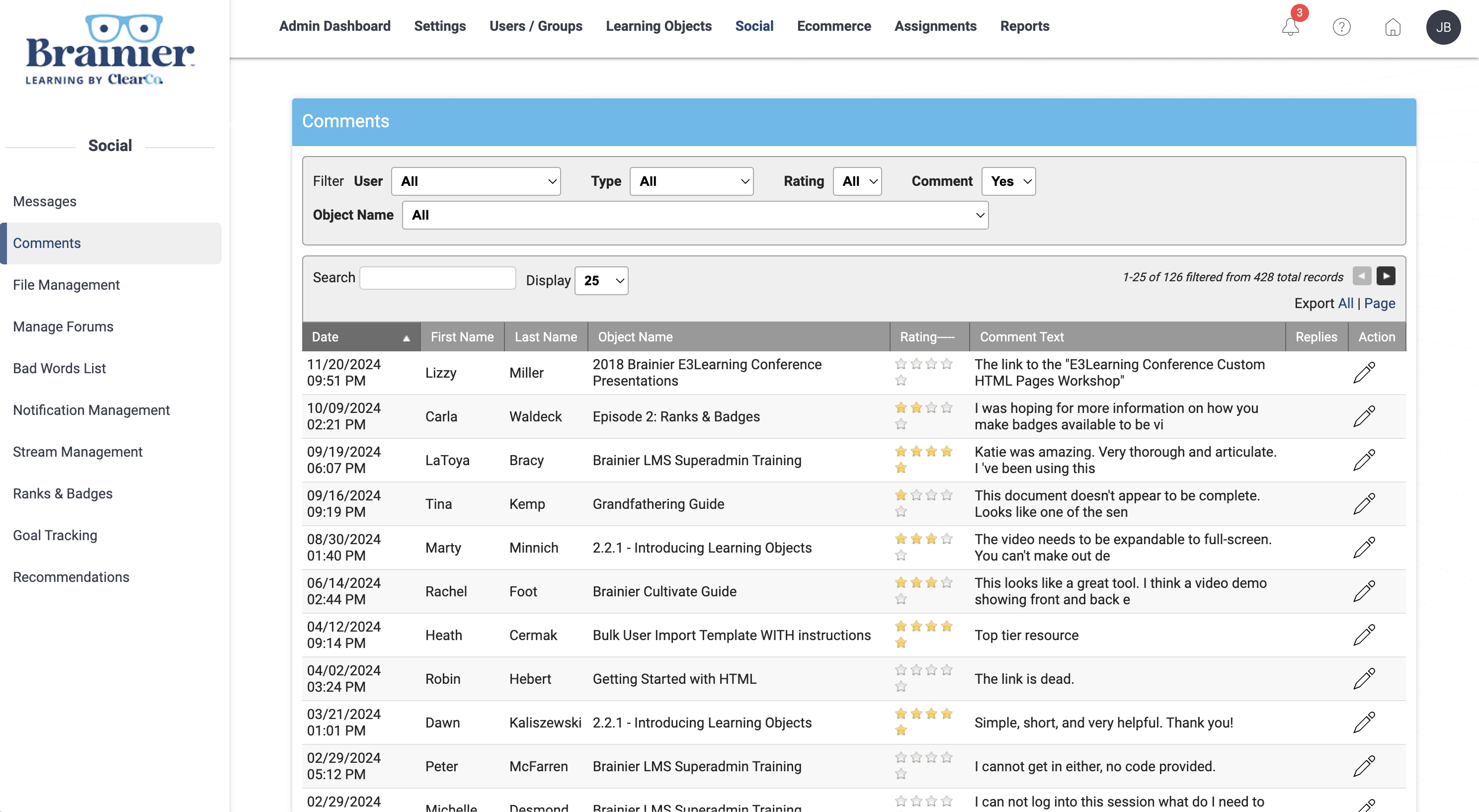1479x812 pixels.
Task: Click Marty Minnich's star rating
Action: [923, 547]
